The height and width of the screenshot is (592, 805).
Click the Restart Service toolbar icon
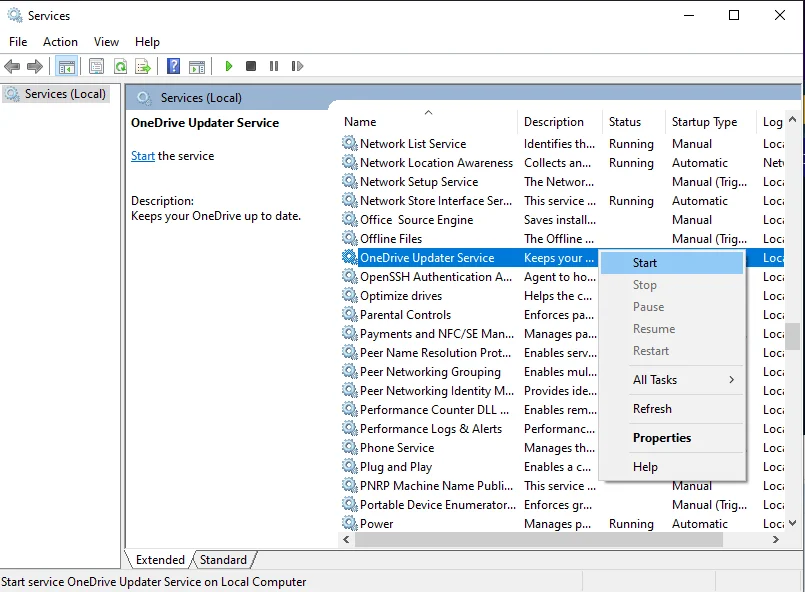pos(297,66)
